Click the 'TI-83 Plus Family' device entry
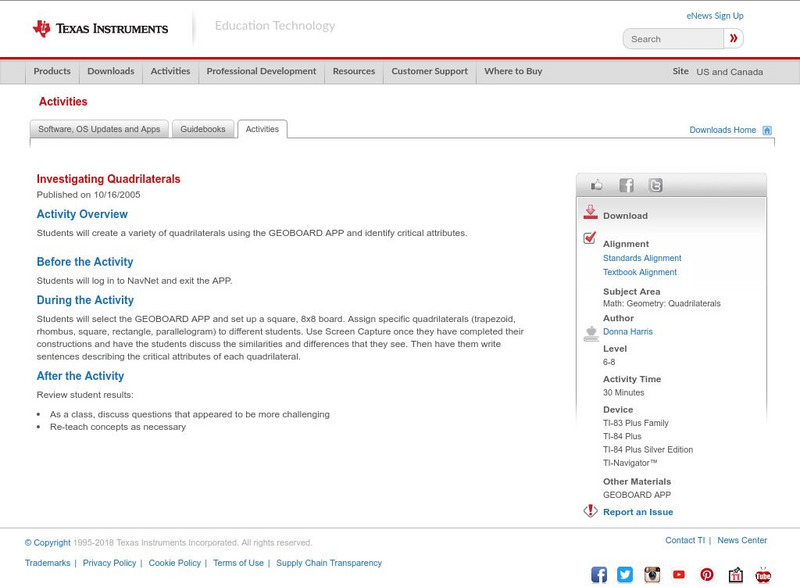Image resolution: width=800 pixels, height=587 pixels. click(636, 423)
